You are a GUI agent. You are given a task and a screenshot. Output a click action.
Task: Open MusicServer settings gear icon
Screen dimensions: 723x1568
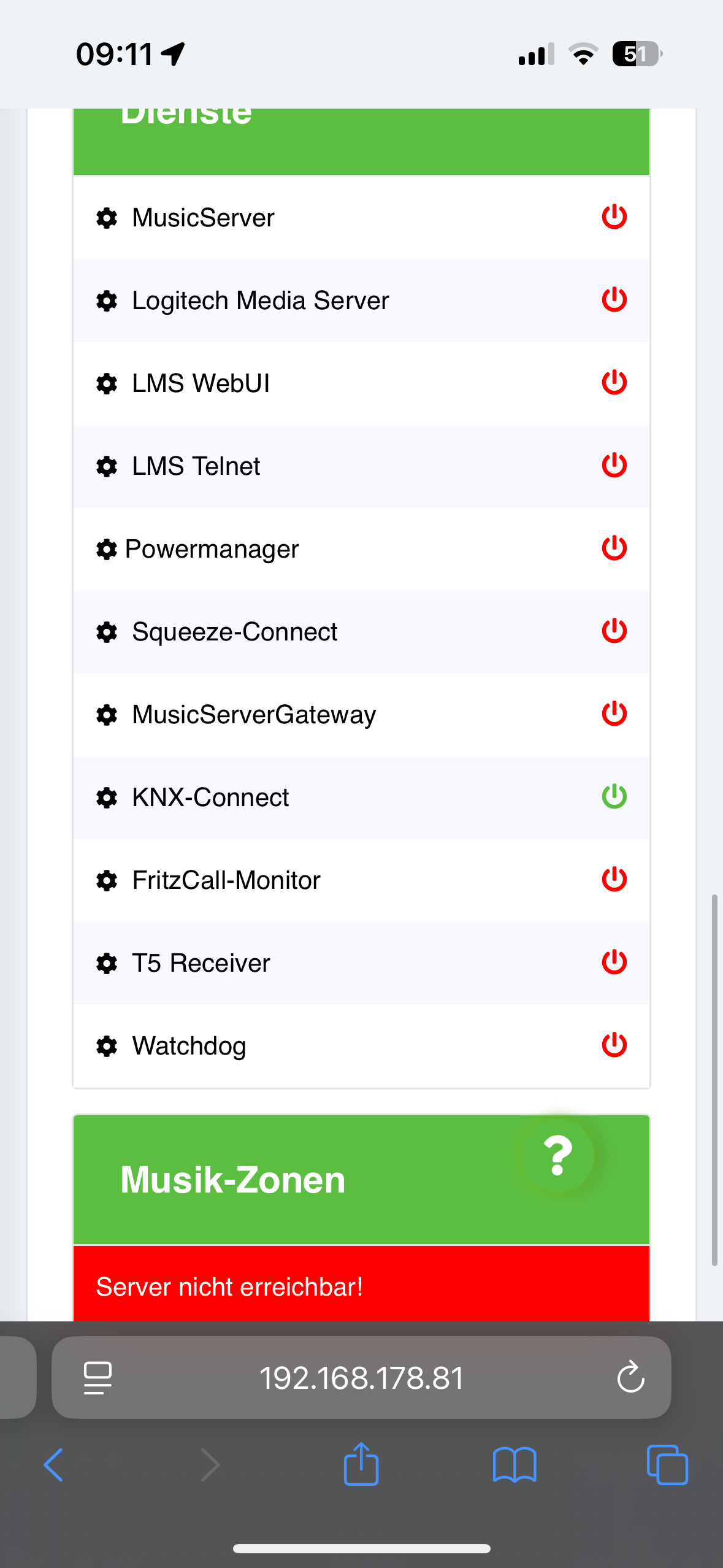[107, 218]
